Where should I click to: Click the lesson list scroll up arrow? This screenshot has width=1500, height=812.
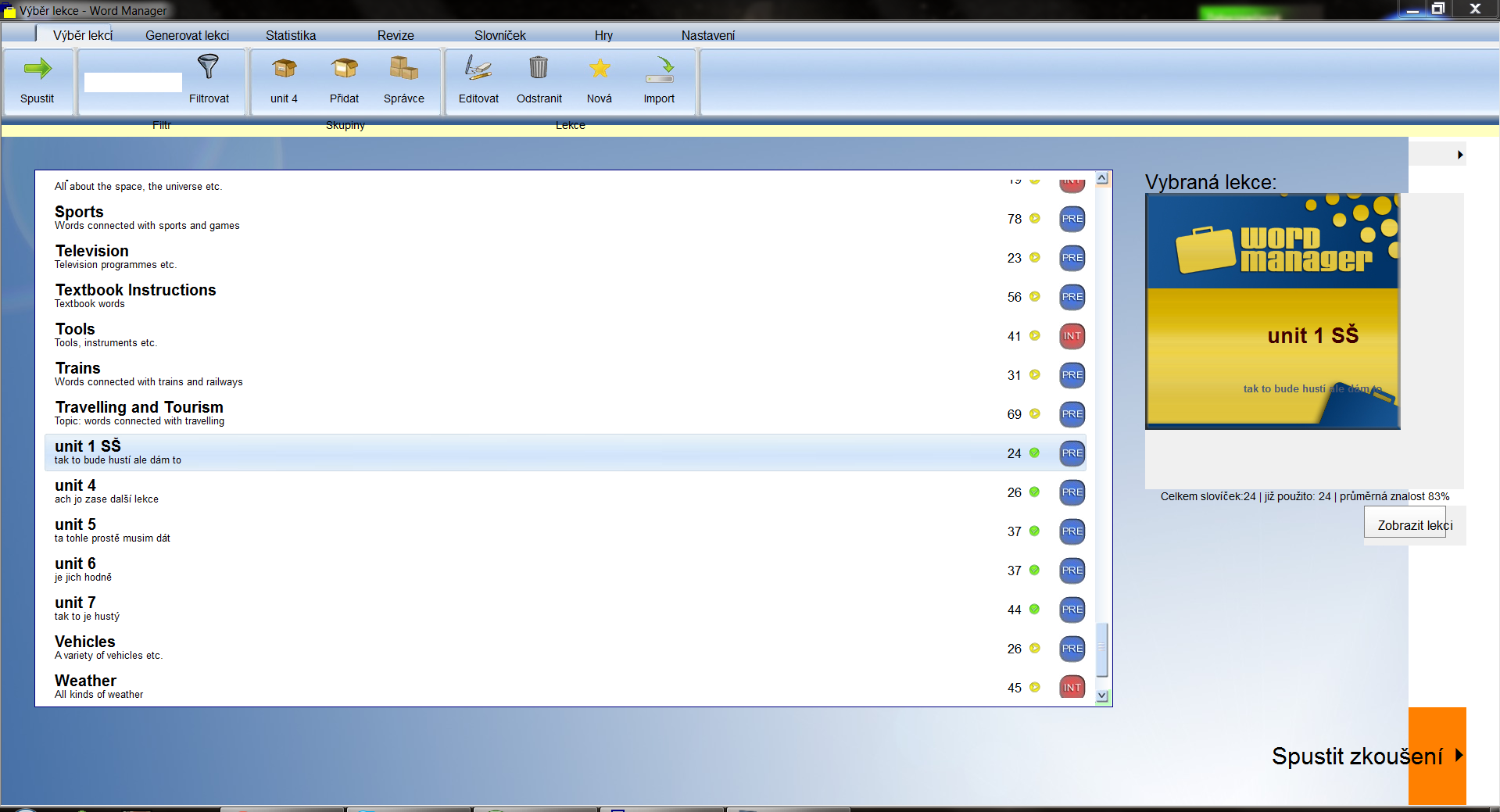[1102, 178]
